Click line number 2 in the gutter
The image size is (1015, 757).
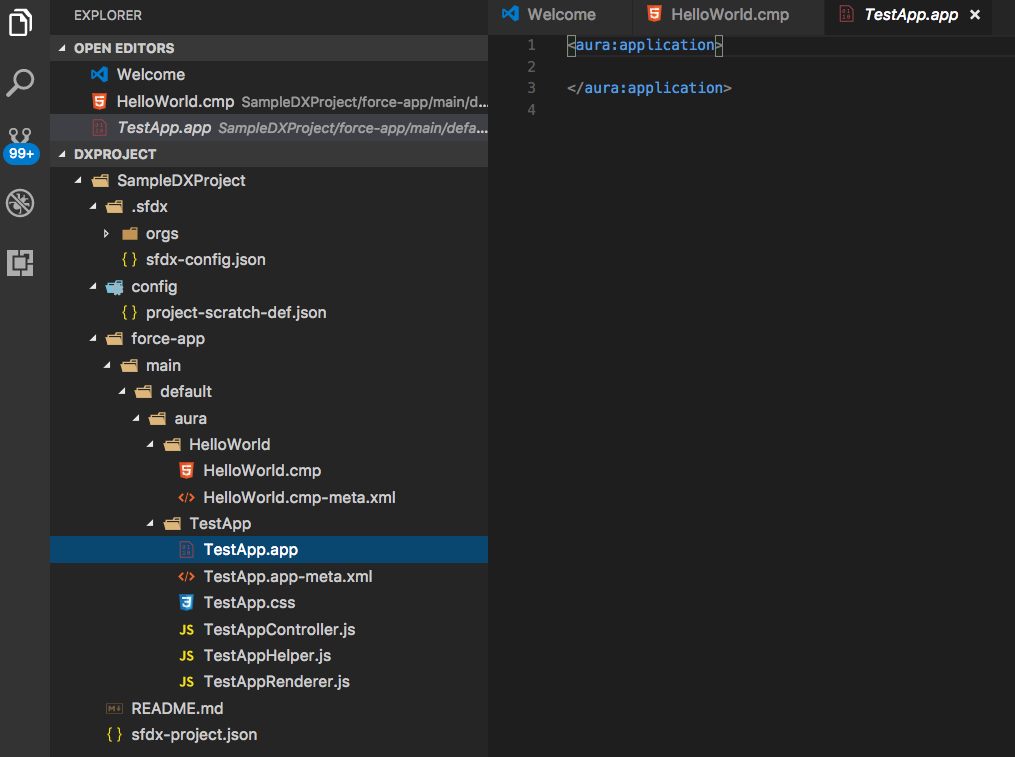(531, 67)
